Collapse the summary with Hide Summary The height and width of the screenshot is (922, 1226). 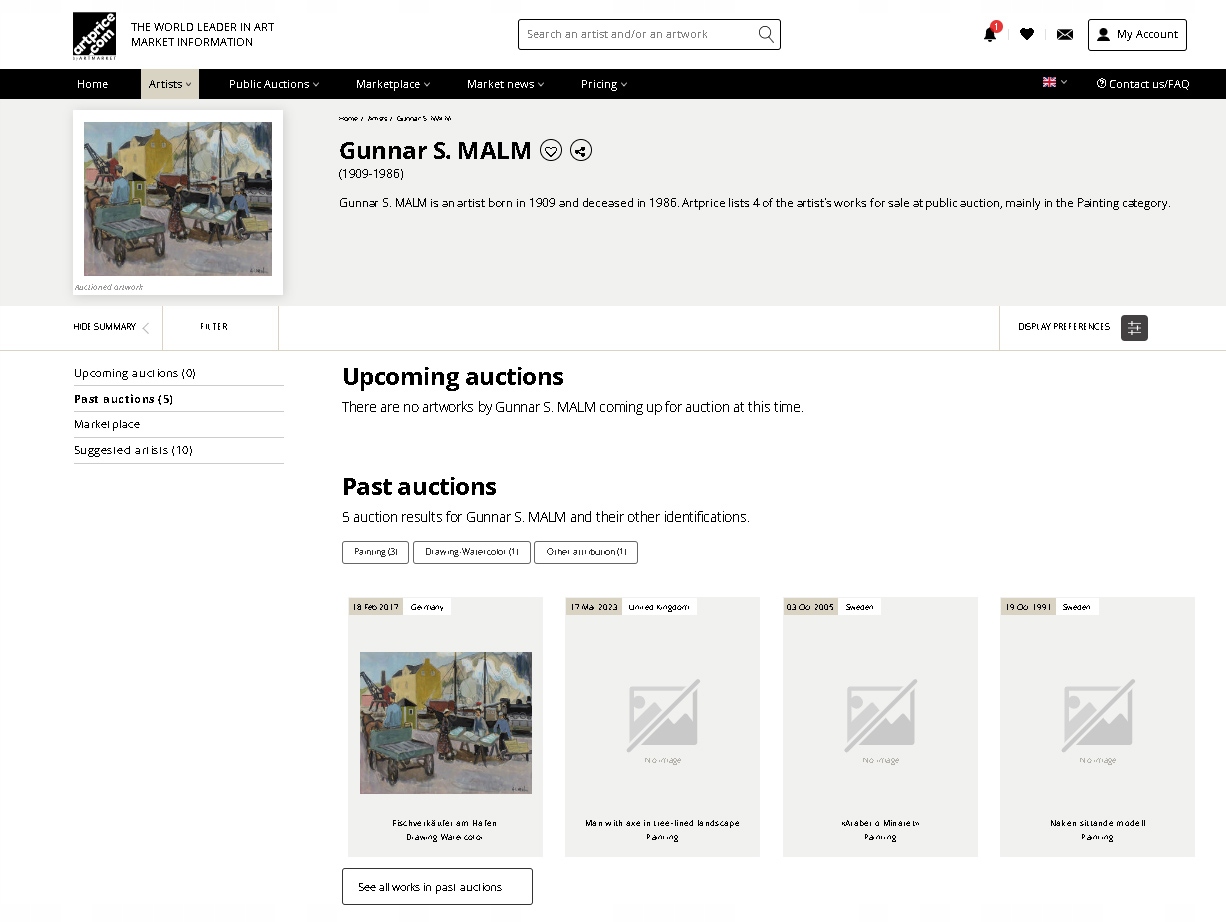[x=111, y=327]
